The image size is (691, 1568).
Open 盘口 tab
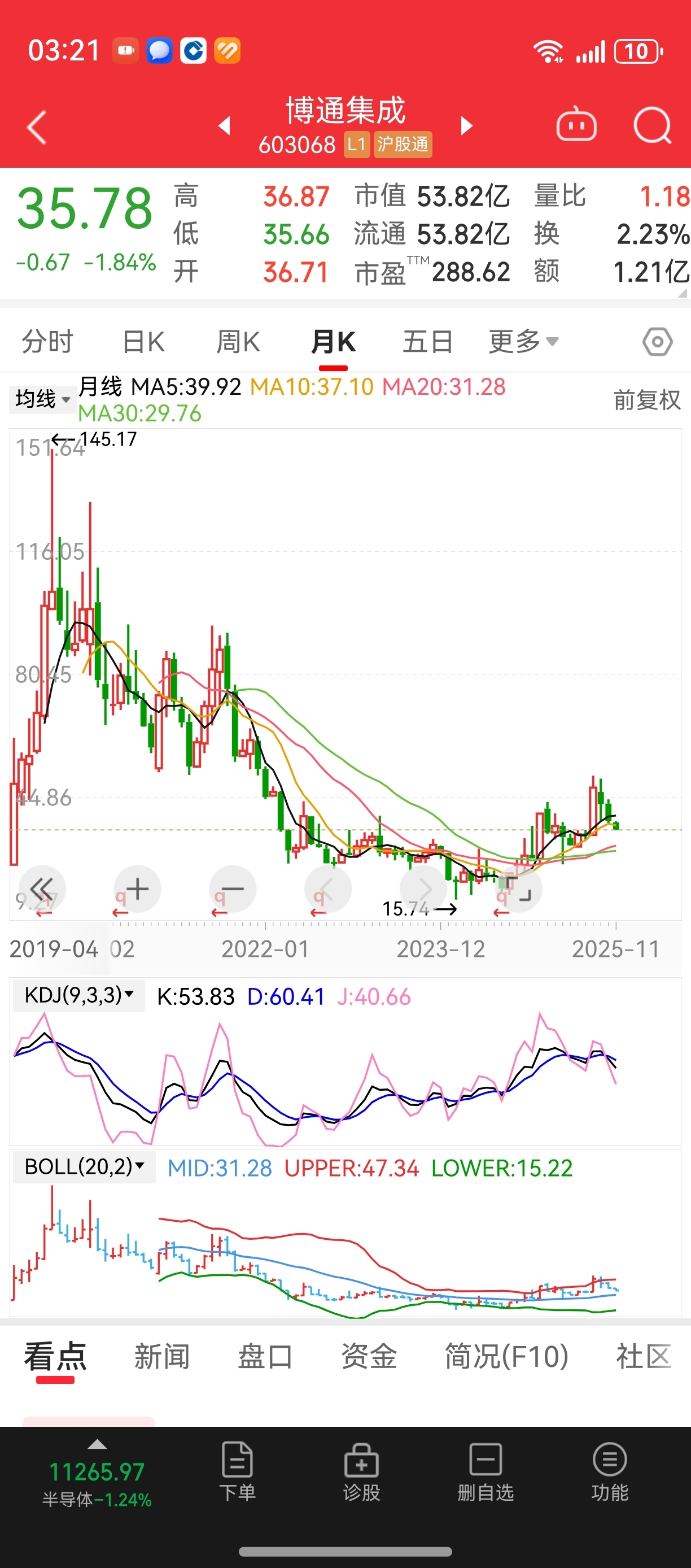[x=265, y=1356]
